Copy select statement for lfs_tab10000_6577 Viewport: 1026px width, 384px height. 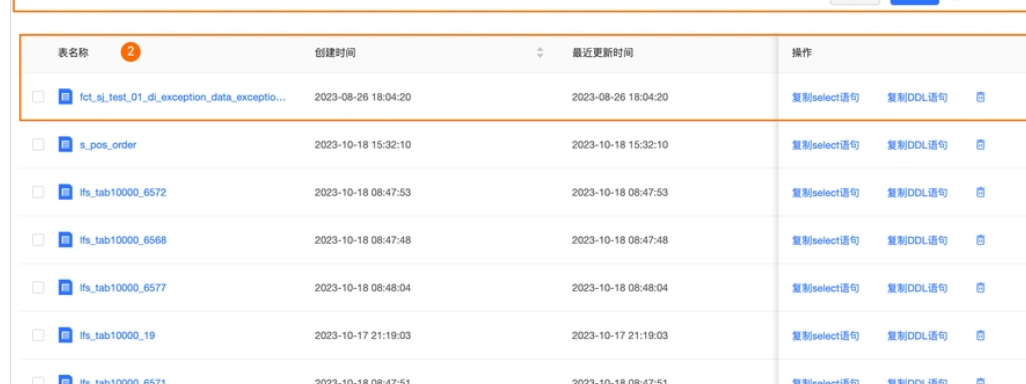pos(825,288)
